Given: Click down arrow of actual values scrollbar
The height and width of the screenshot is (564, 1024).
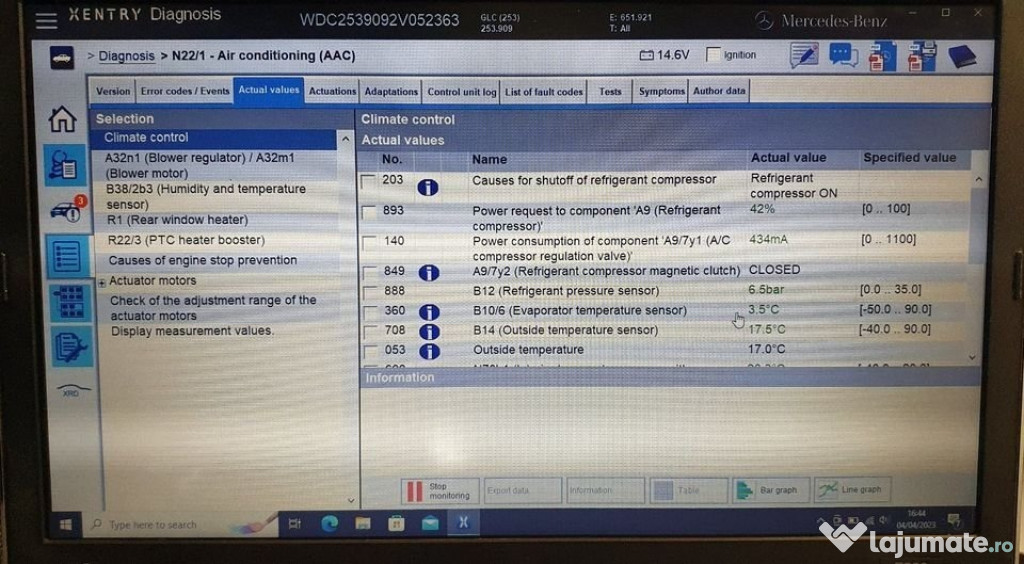Looking at the screenshot, I should tap(974, 357).
